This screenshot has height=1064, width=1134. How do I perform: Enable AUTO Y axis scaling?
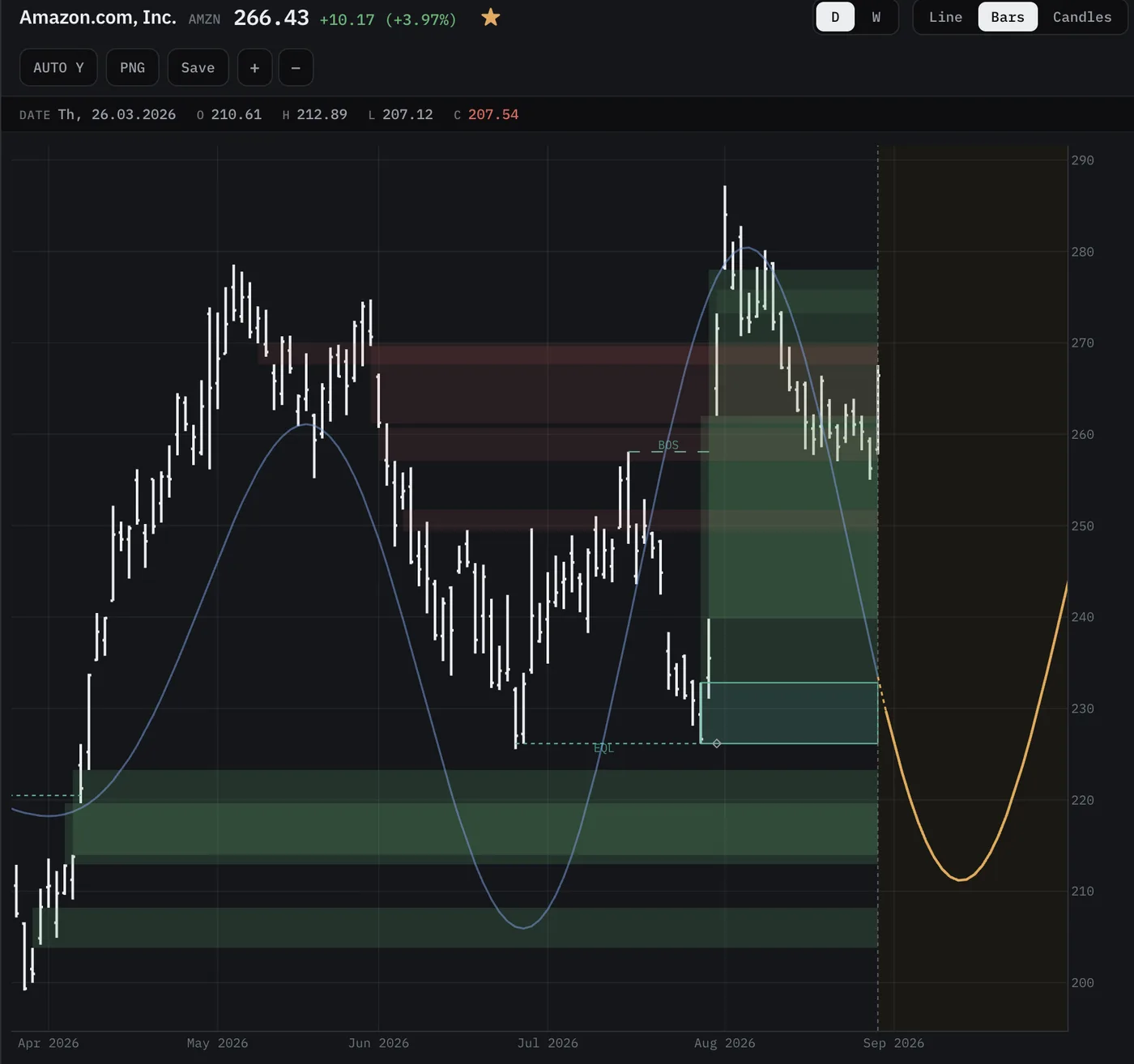[58, 67]
